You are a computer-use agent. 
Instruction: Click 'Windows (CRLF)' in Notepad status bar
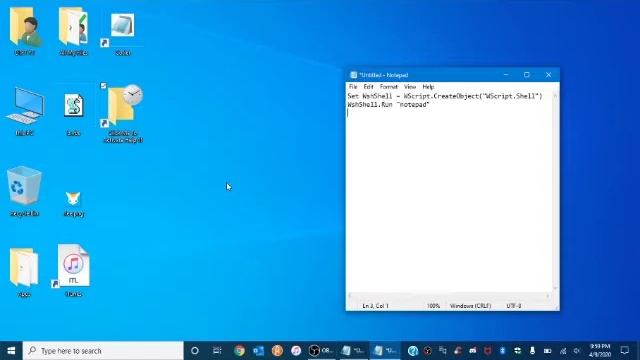click(x=470, y=306)
